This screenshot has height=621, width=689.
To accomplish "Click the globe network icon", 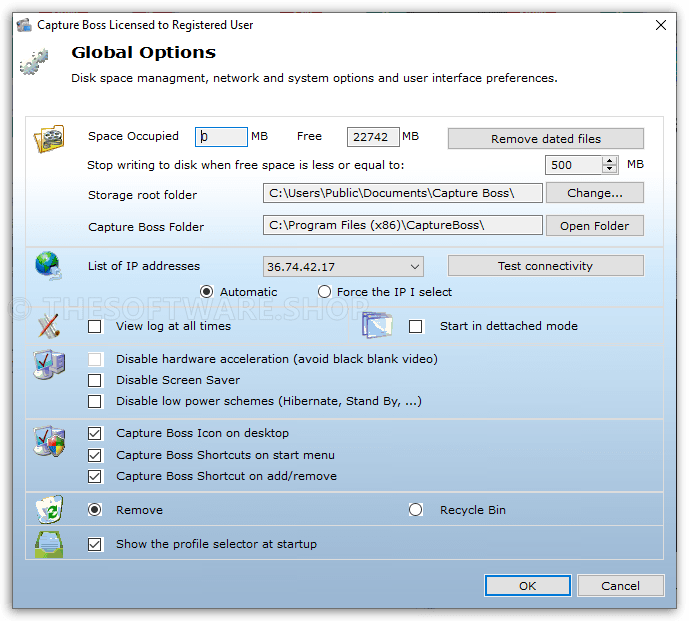I will 48,265.
